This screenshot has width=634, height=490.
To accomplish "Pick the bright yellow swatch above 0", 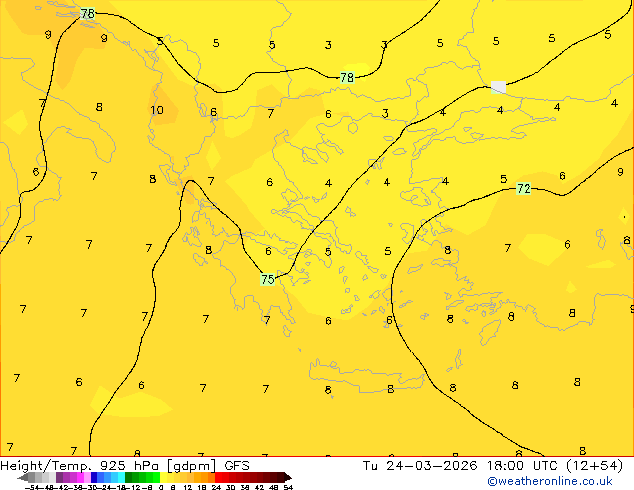I will (163, 477).
